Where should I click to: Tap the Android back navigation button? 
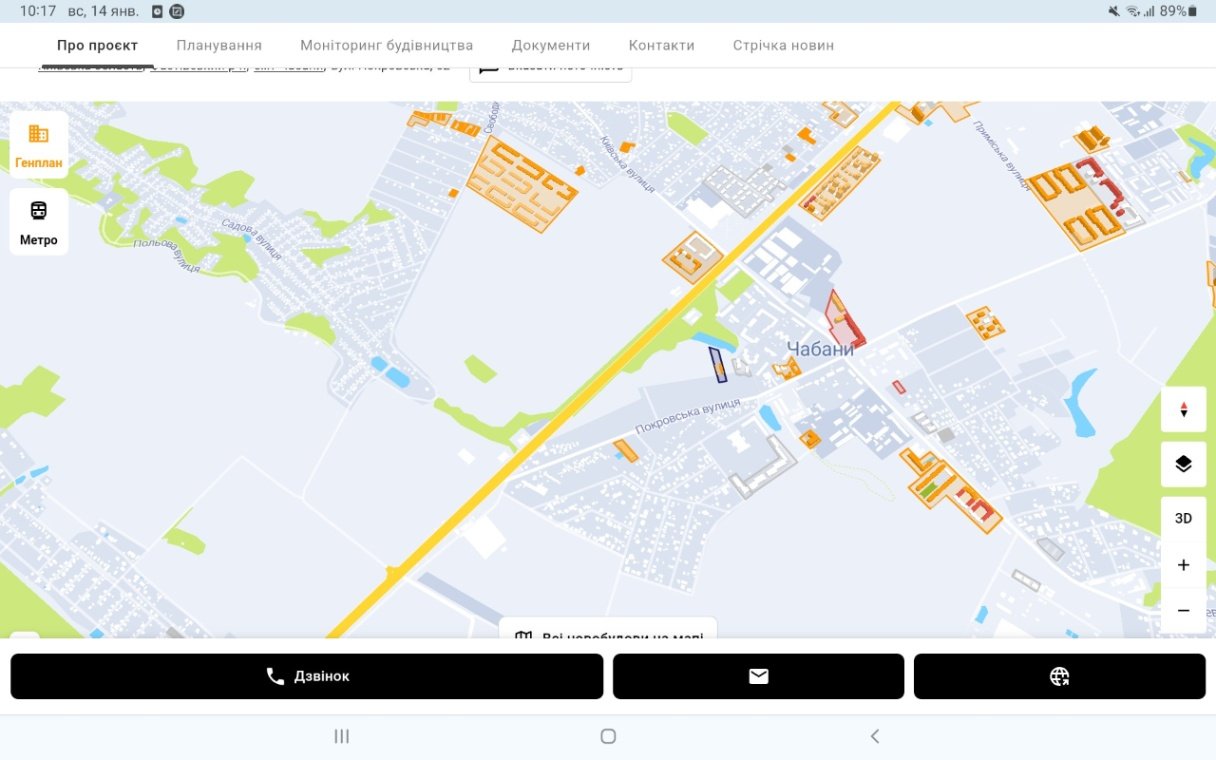coord(874,736)
